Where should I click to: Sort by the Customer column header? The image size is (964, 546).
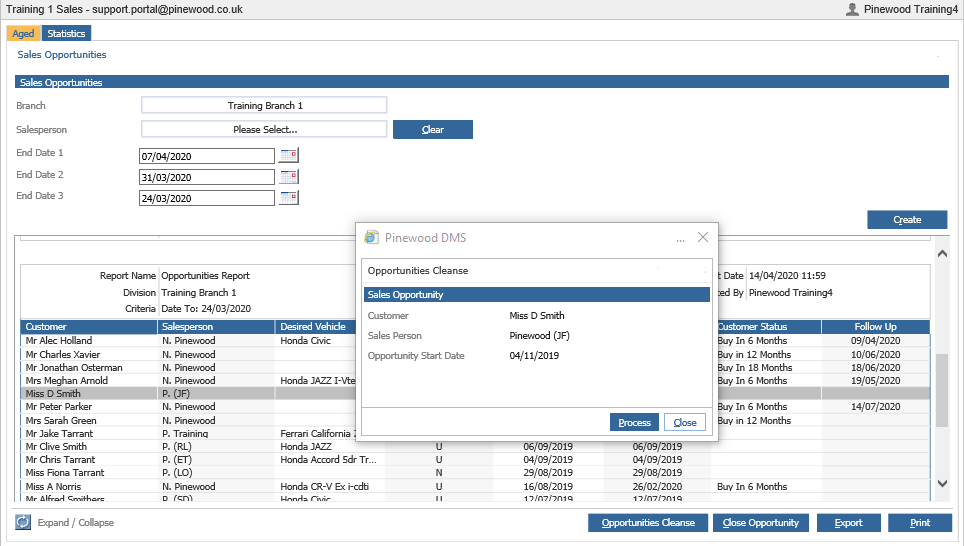[x=89, y=326]
